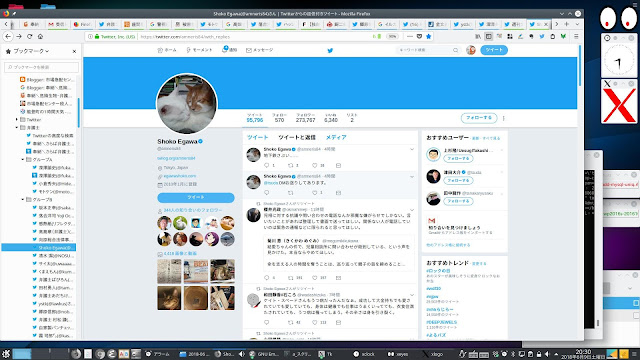The image size is (640, 360).
Task: Close the bookmarks sidebar with the X
Action: 74,51
